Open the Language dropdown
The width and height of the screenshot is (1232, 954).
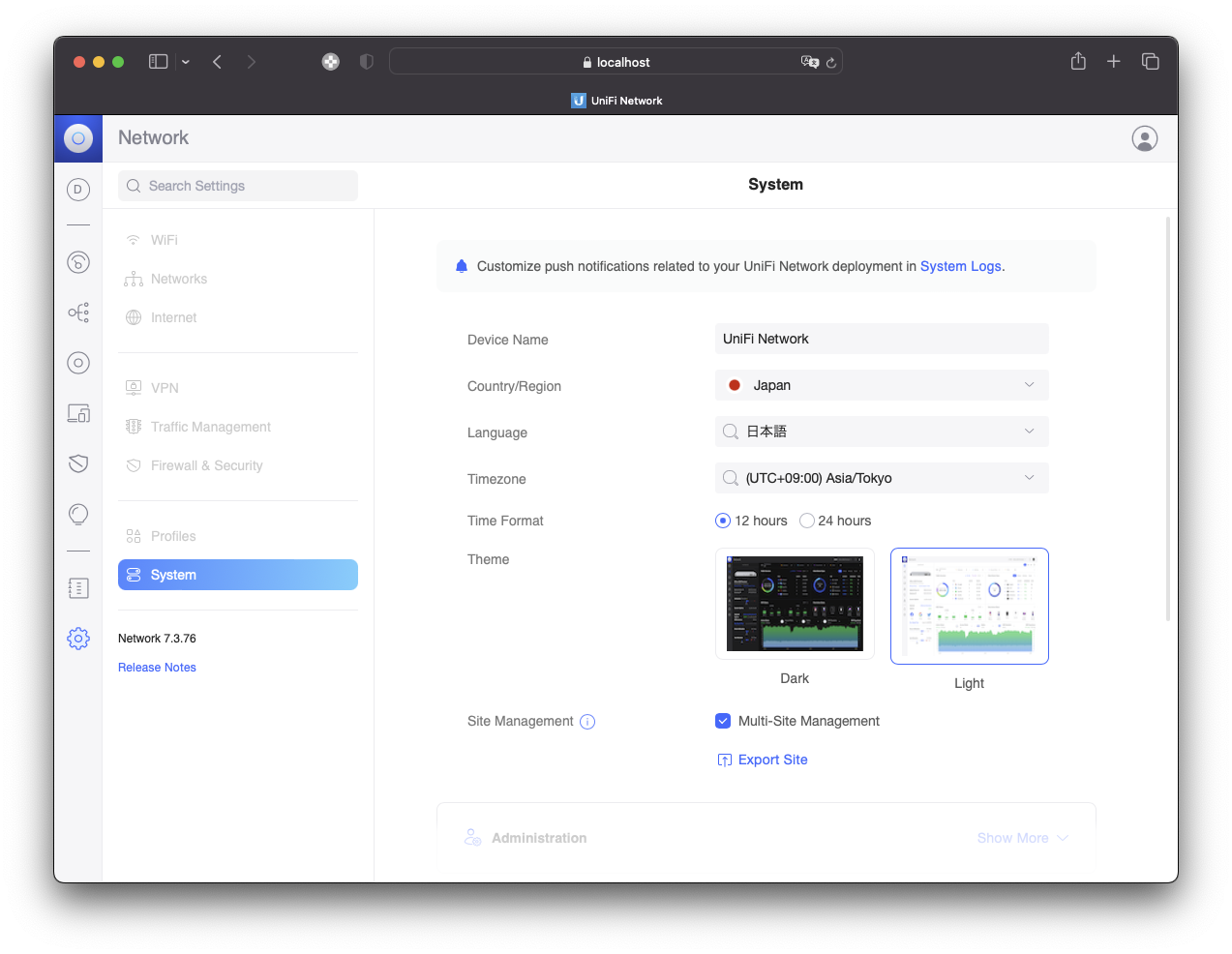tap(882, 432)
